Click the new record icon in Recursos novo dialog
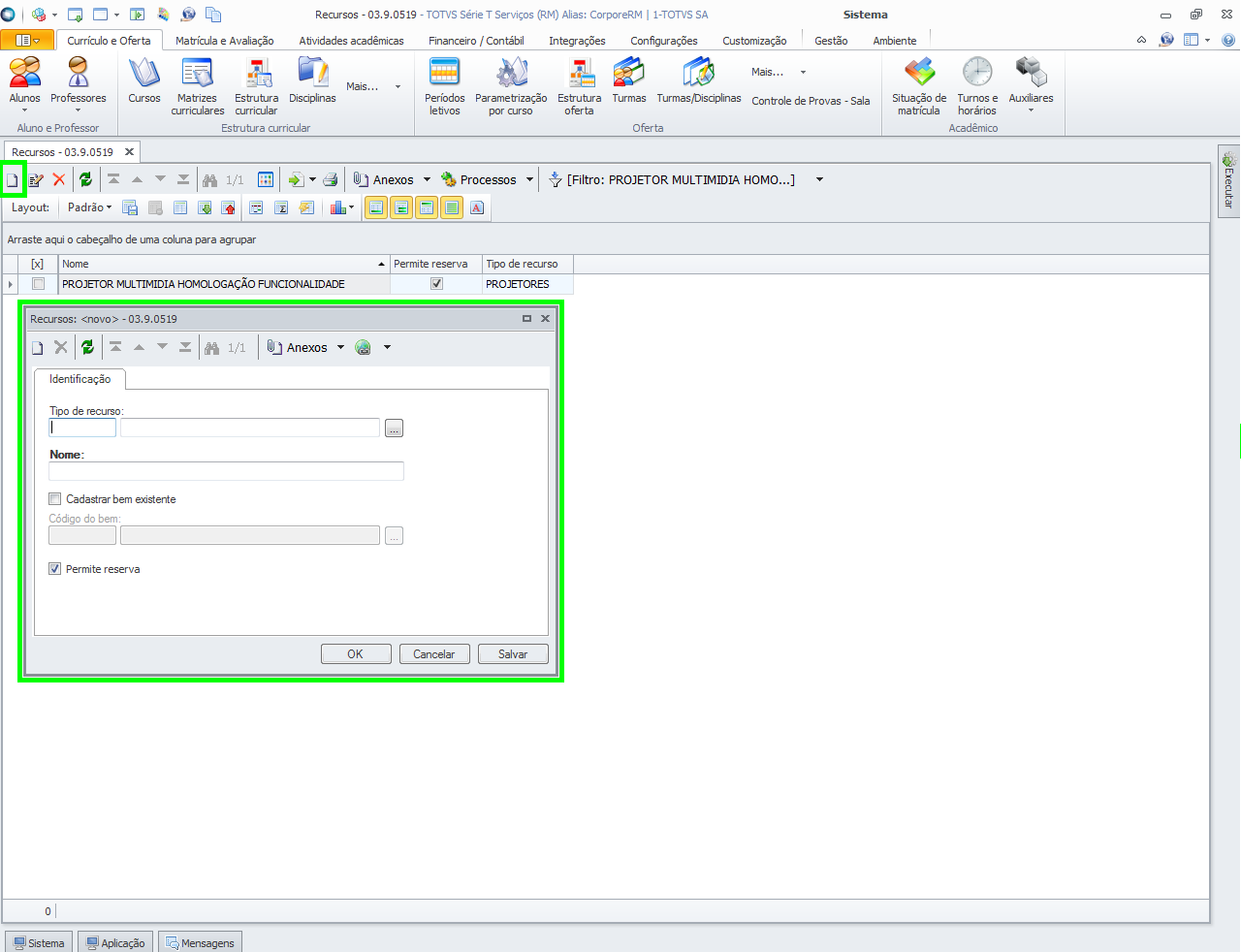The width and height of the screenshot is (1241, 952). [x=38, y=347]
